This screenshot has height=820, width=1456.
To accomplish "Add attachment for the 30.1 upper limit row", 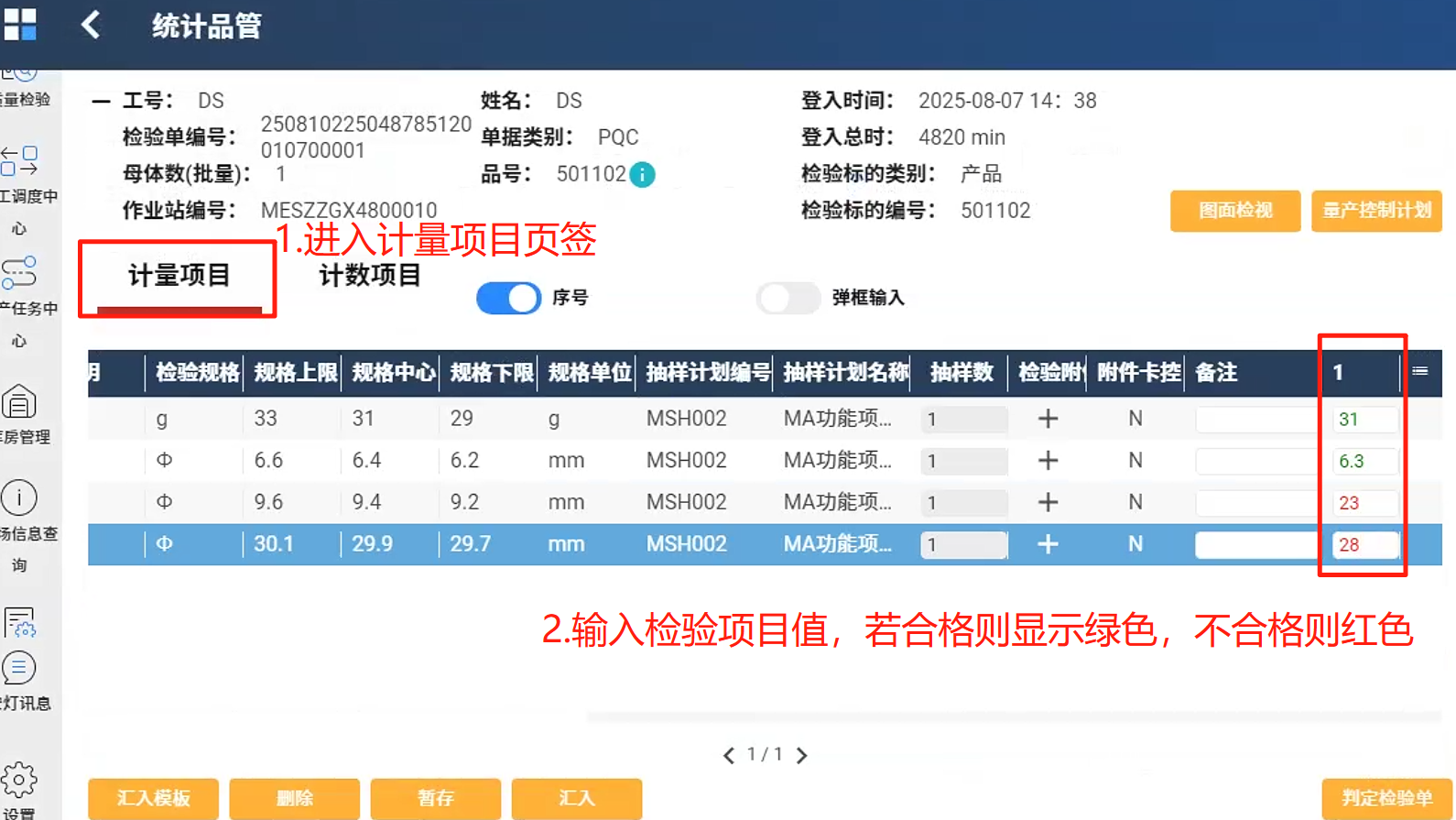I will [1048, 544].
